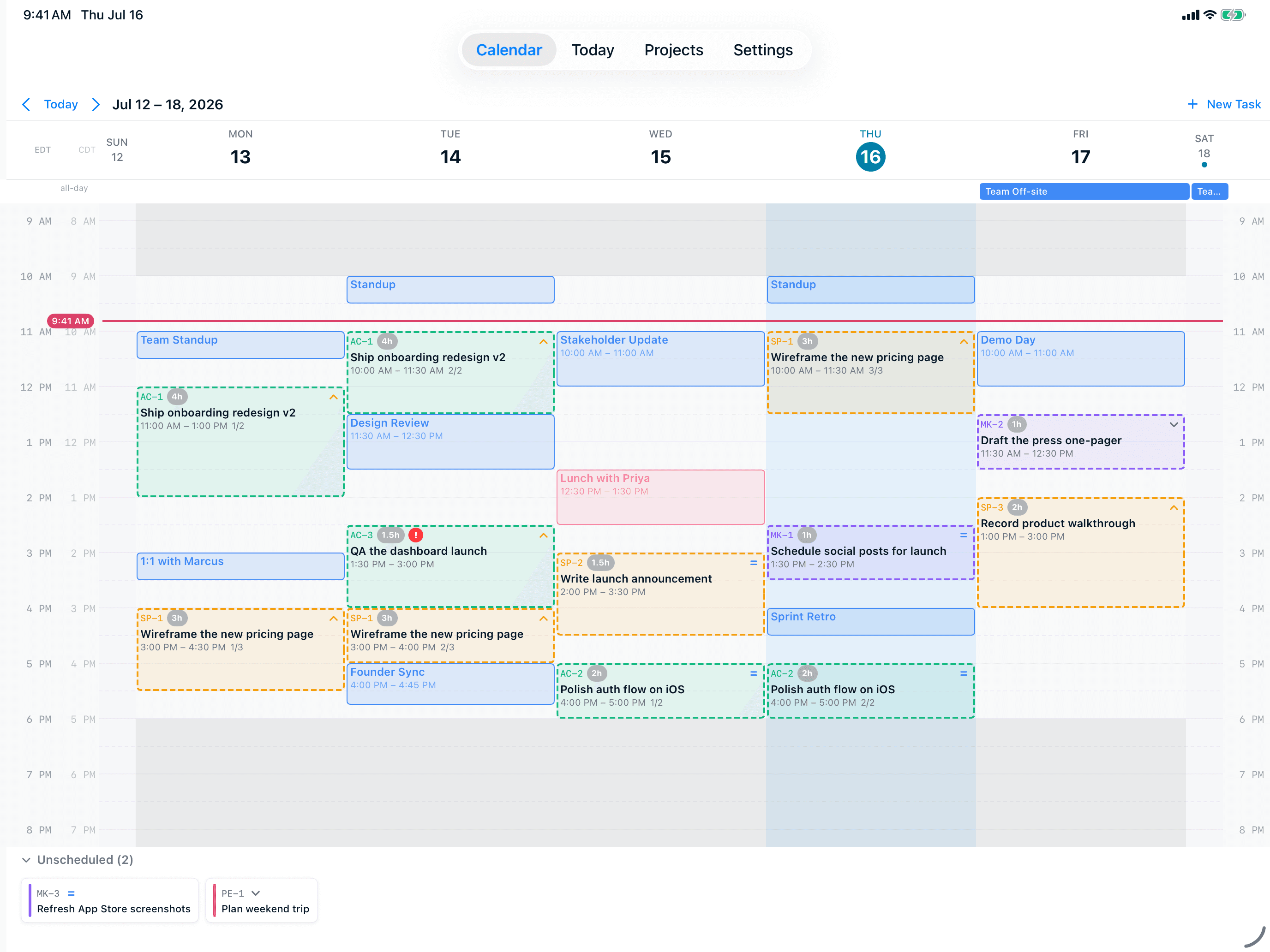
Task: Open the Team Standup event on Monday
Action: pos(240,345)
